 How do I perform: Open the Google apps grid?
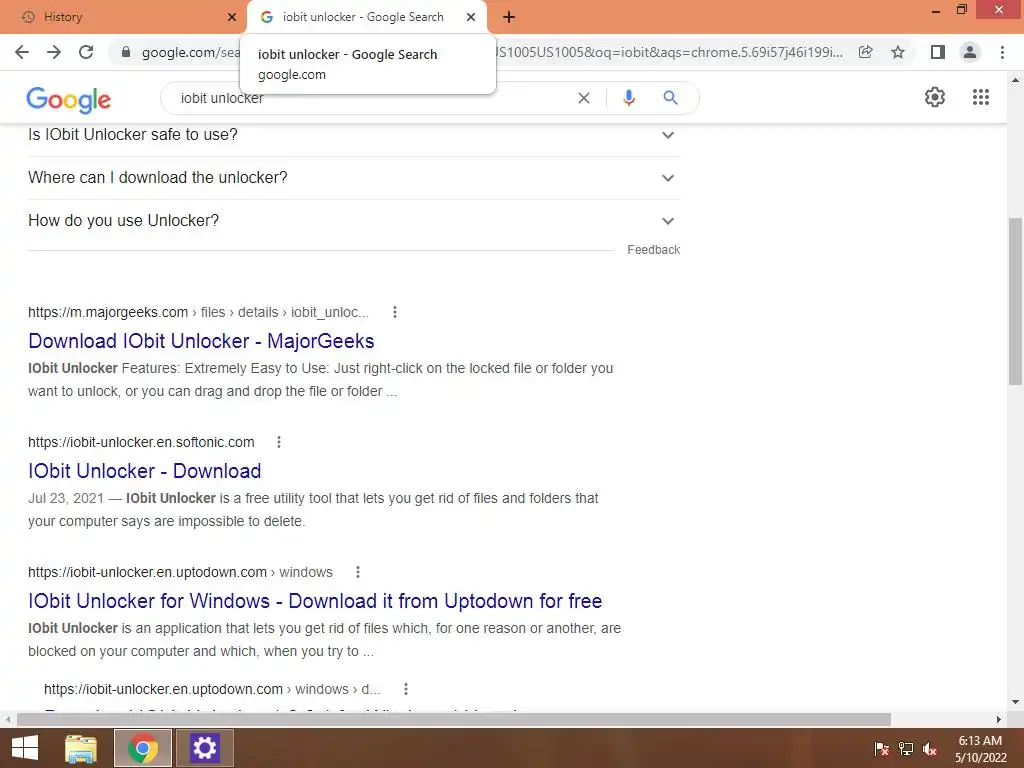pos(981,97)
